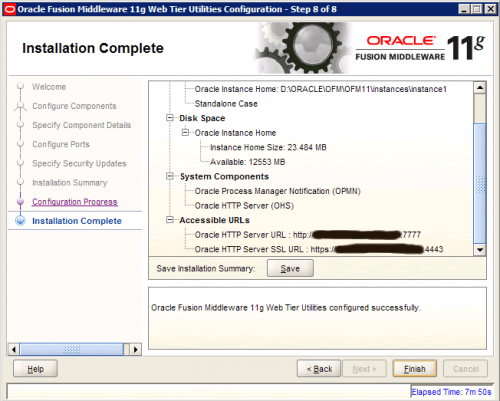Select 'Instance Home Size: 23.484 MB' row
This screenshot has width=500, height=401.
coord(268,147)
